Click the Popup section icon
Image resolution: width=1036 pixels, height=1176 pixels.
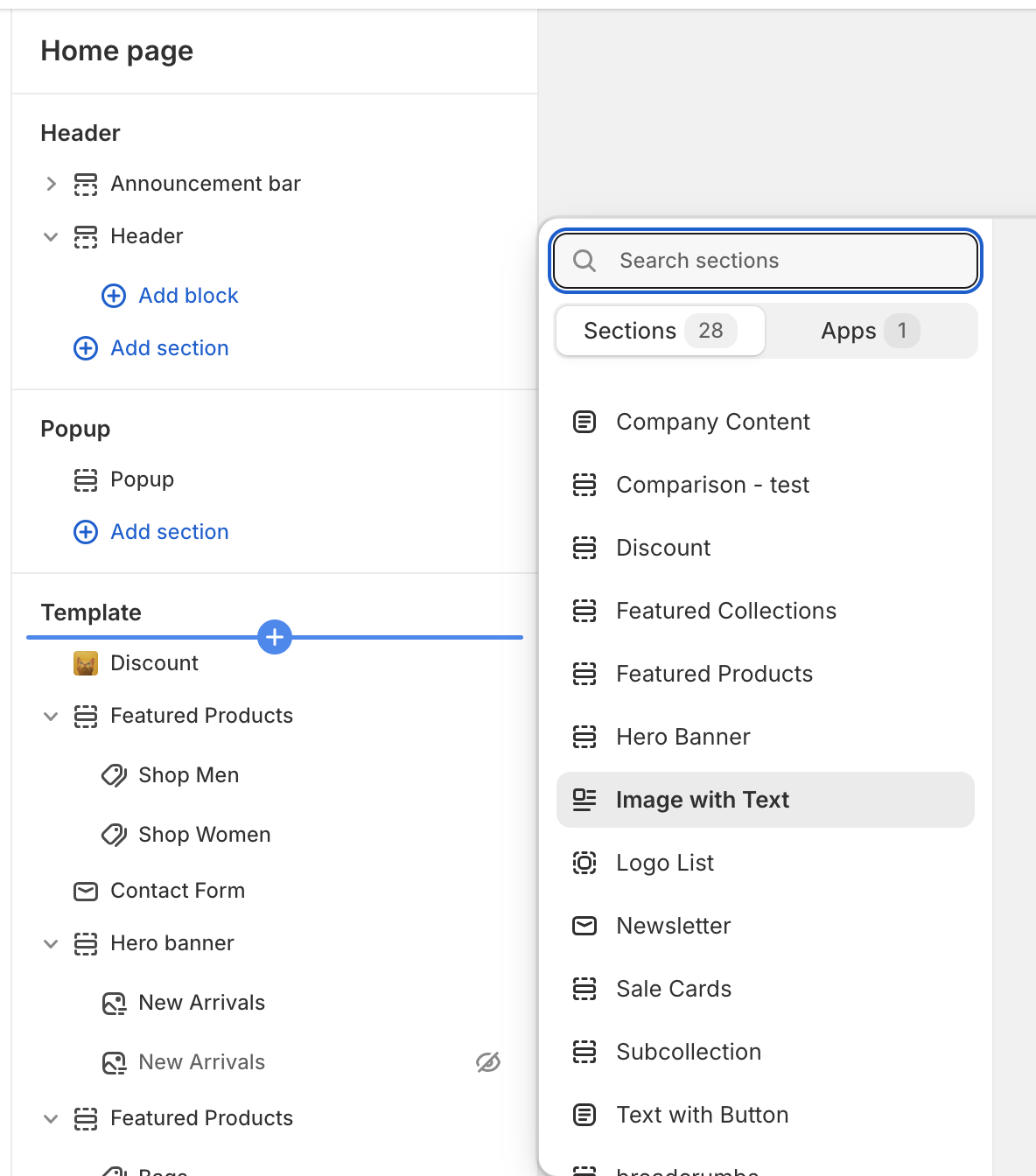pyautogui.click(x=86, y=480)
